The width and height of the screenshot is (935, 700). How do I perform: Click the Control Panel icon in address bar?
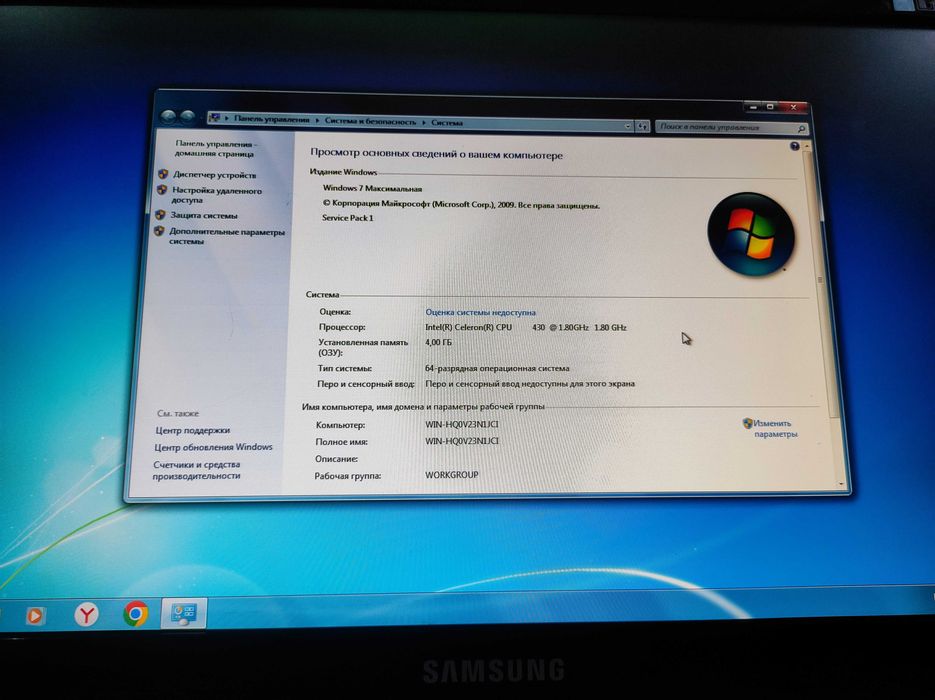point(215,118)
